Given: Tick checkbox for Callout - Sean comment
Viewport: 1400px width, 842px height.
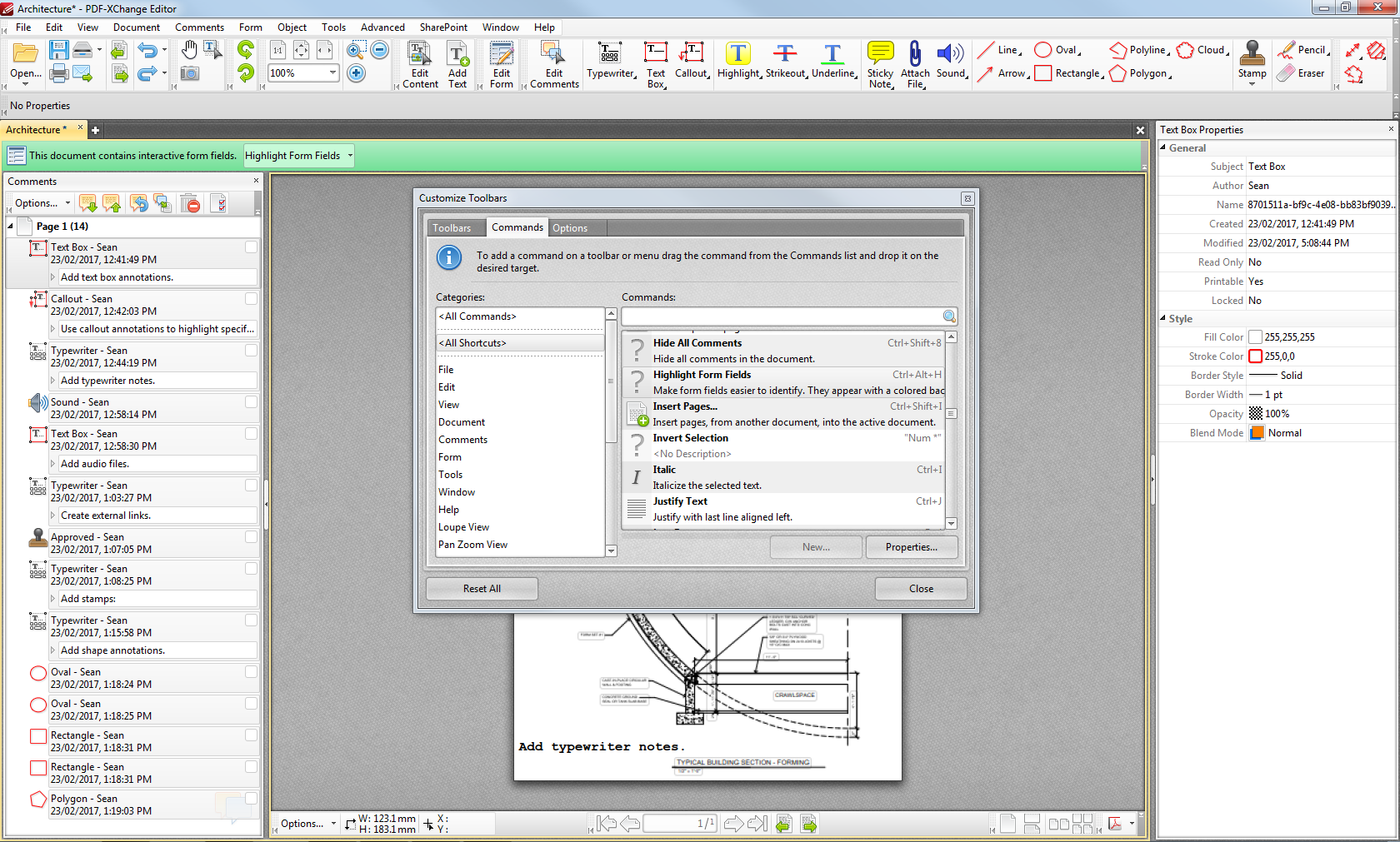Looking at the screenshot, I should (x=251, y=299).
